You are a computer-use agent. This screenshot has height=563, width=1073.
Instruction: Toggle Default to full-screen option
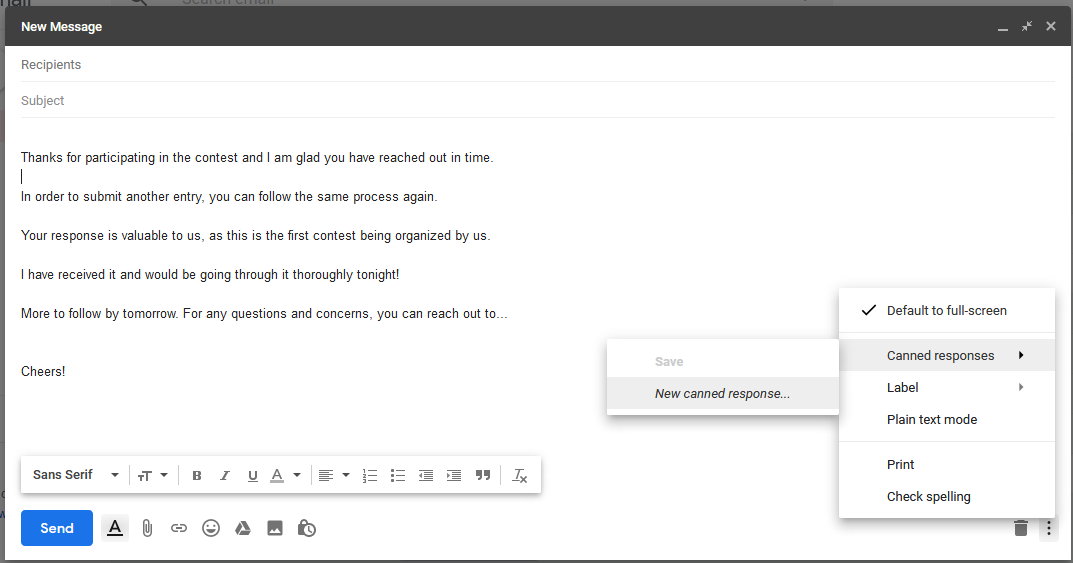pyautogui.click(x=946, y=311)
